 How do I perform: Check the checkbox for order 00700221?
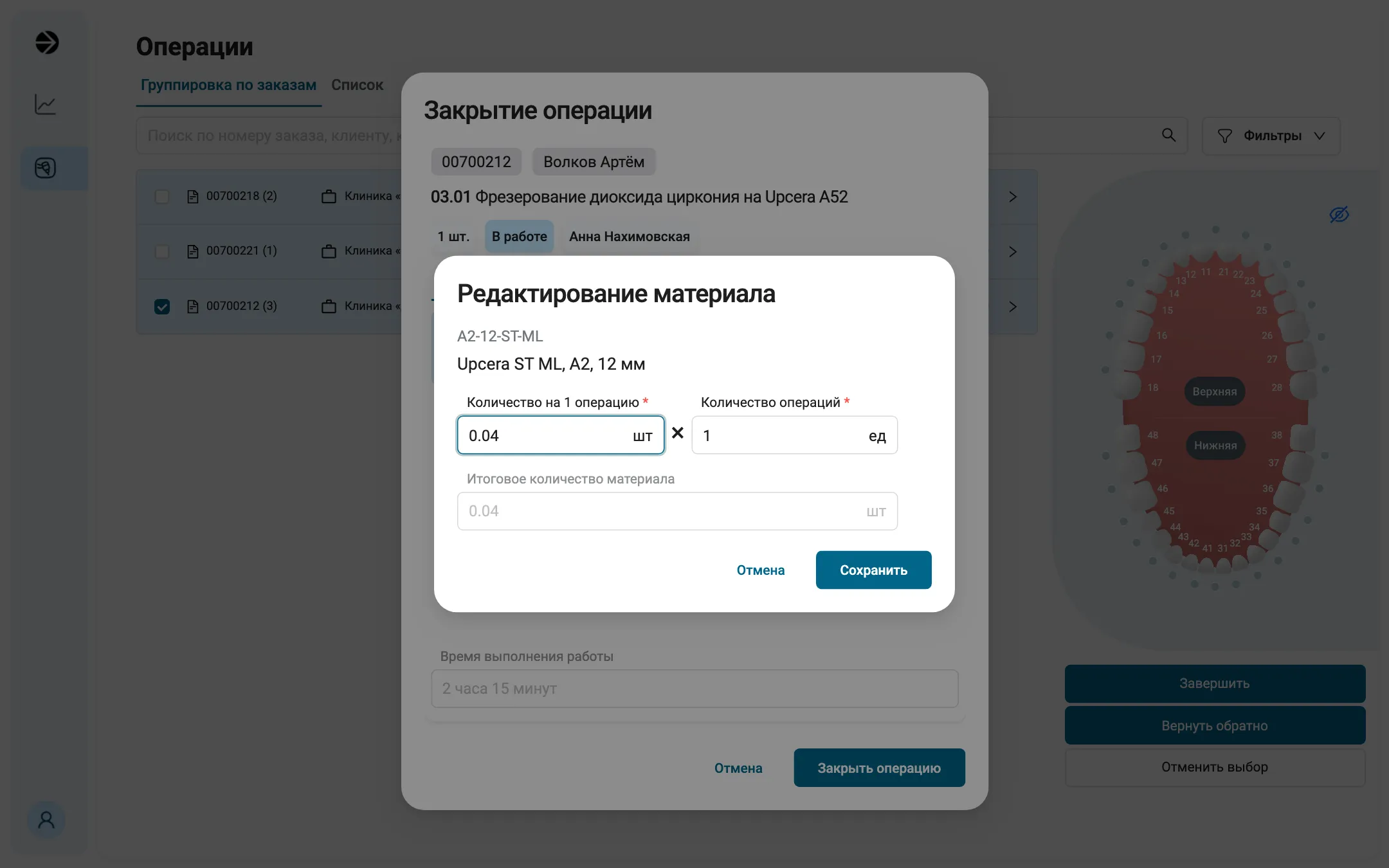[x=162, y=251]
